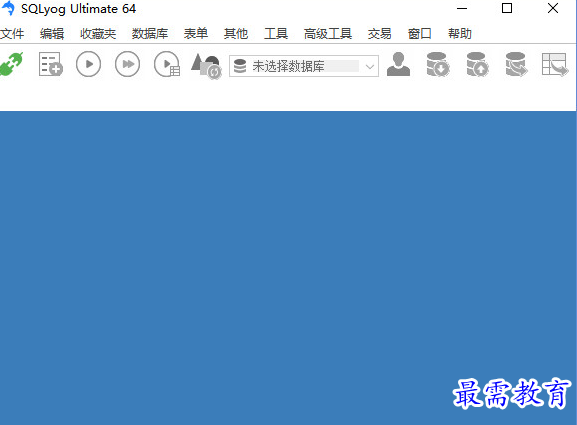The width and height of the screenshot is (577, 425).
Task: Click the green new connection plug icon
Action: pos(11,64)
